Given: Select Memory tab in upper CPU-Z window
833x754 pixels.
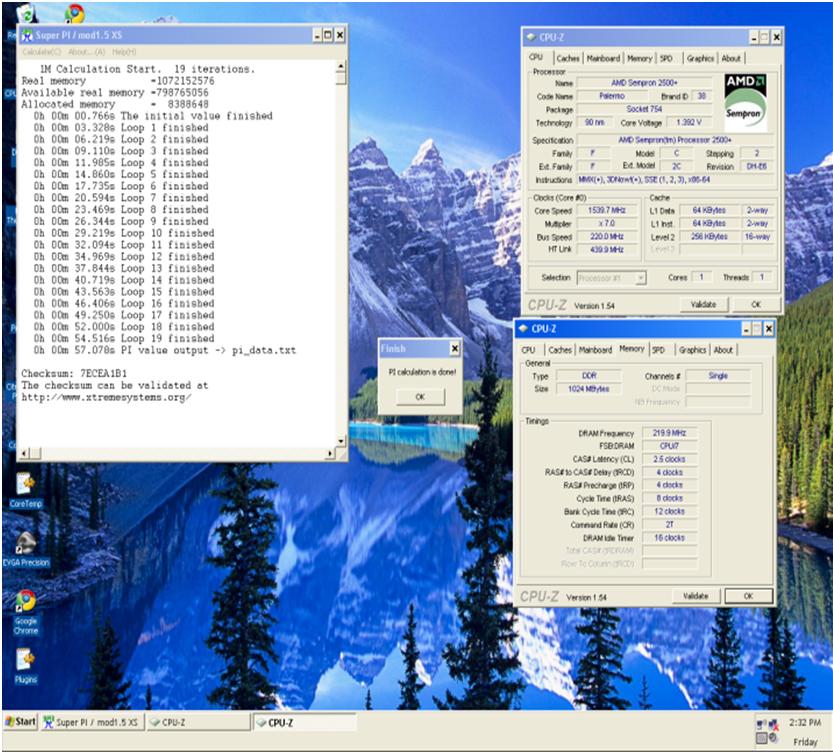Looking at the screenshot, I should (x=639, y=58).
